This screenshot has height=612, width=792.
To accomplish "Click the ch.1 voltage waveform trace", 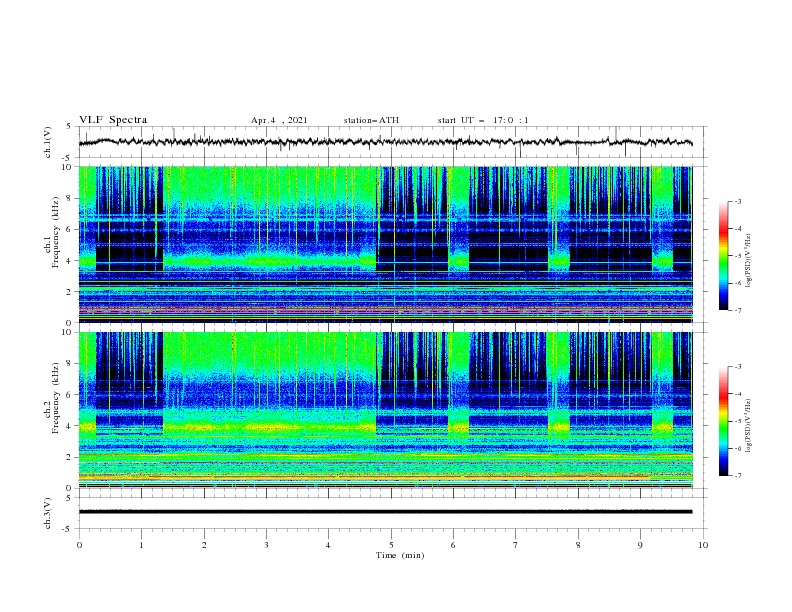I will [x=385, y=142].
